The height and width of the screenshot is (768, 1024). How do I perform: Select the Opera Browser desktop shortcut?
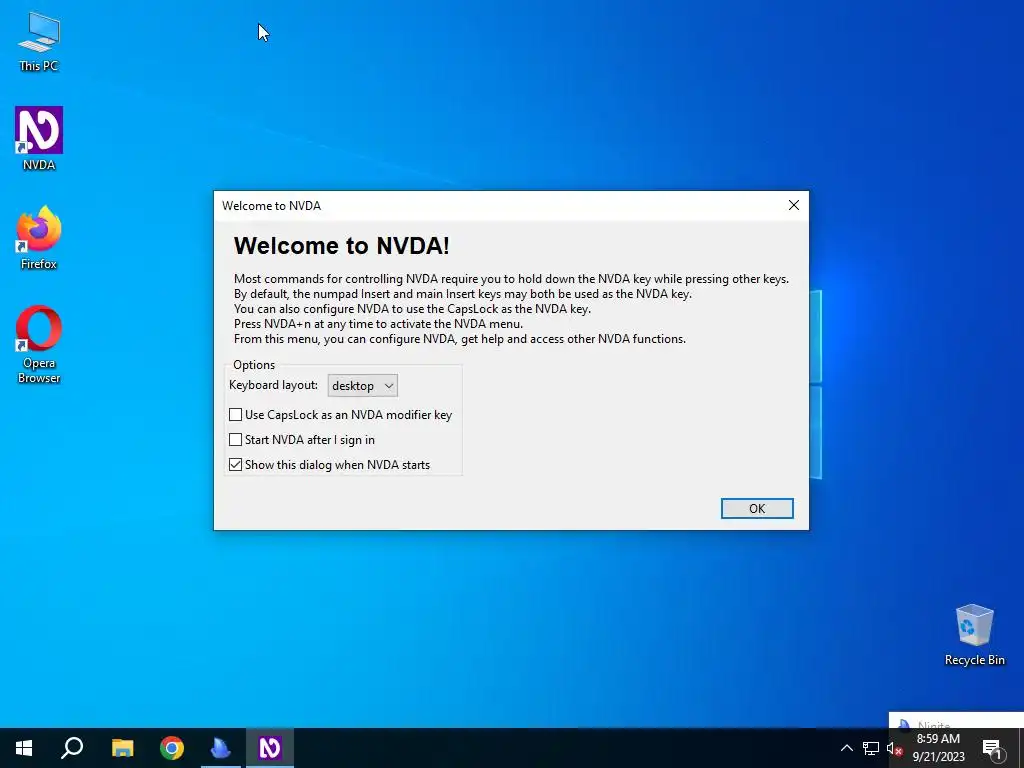point(39,344)
